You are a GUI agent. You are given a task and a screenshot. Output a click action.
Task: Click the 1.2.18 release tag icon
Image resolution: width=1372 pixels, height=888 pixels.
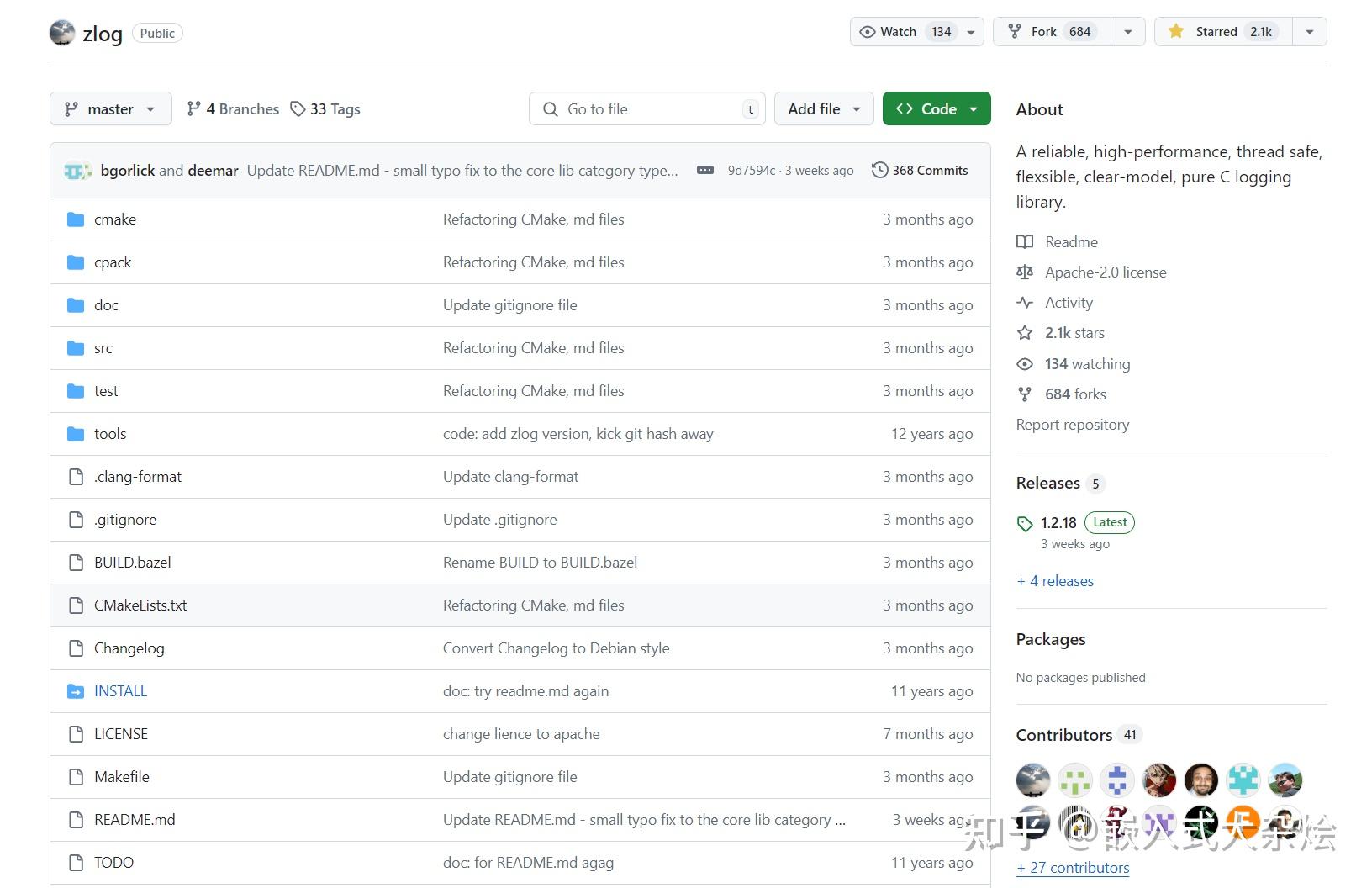tap(1025, 523)
